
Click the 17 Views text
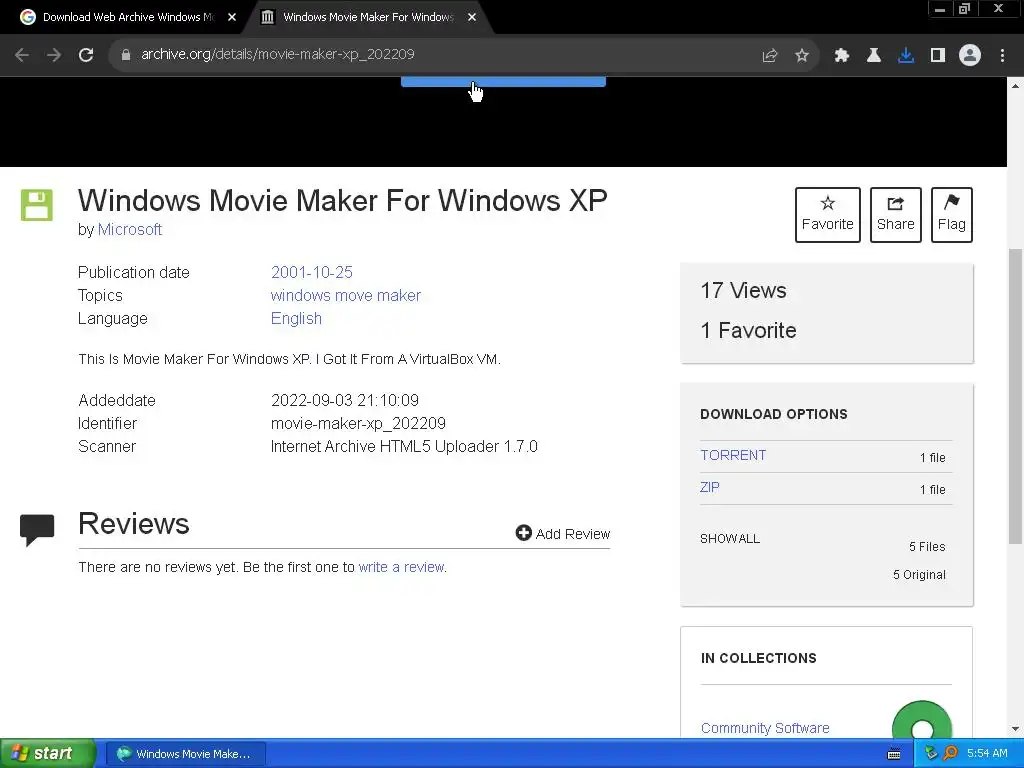(743, 291)
